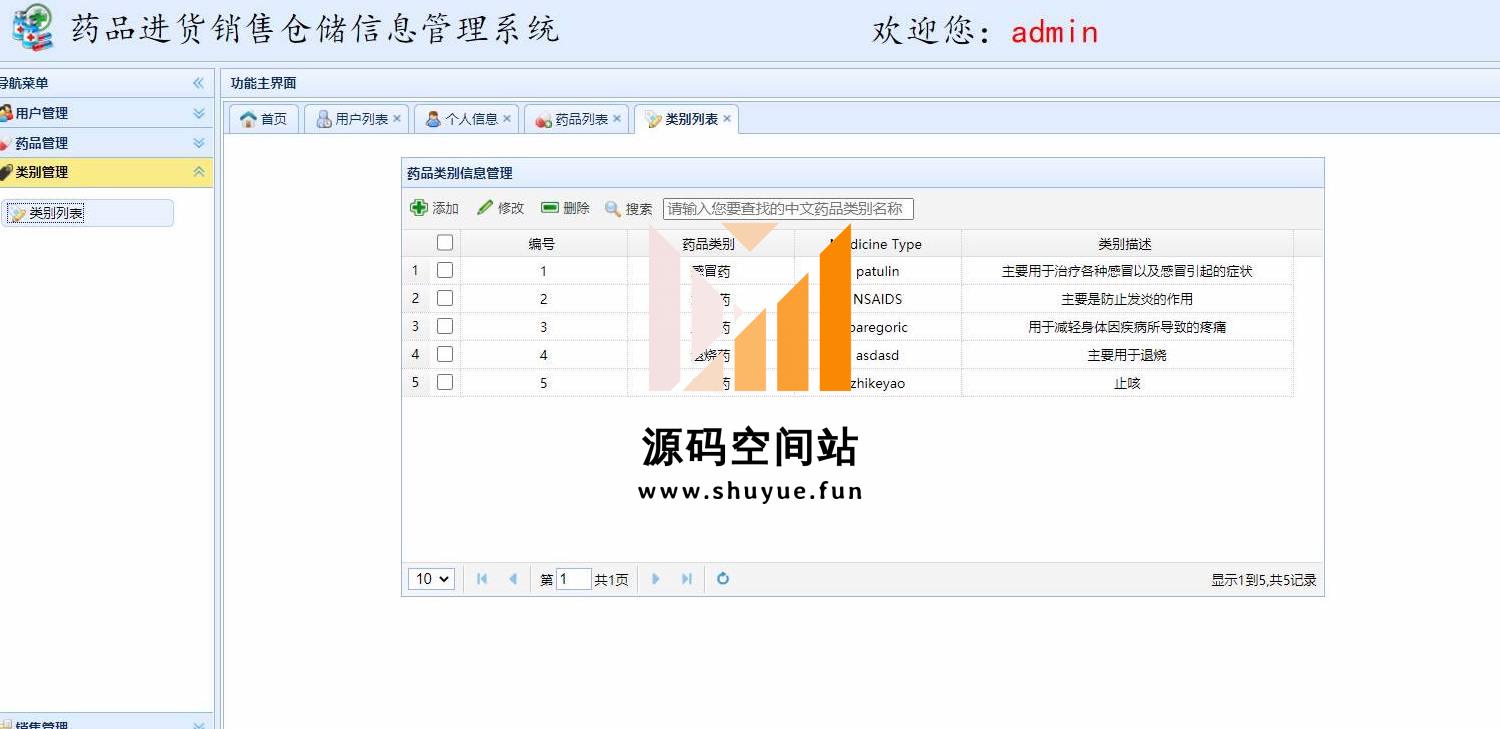Click the user icon on 用户列表 tab
This screenshot has width=1500, height=729.
click(x=324, y=119)
